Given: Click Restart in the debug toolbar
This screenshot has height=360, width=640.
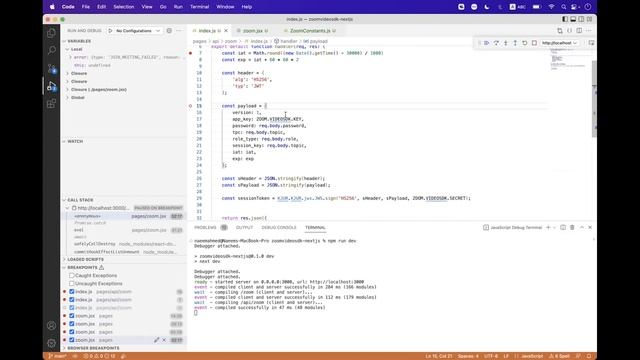Looking at the screenshot, I should 525,43.
